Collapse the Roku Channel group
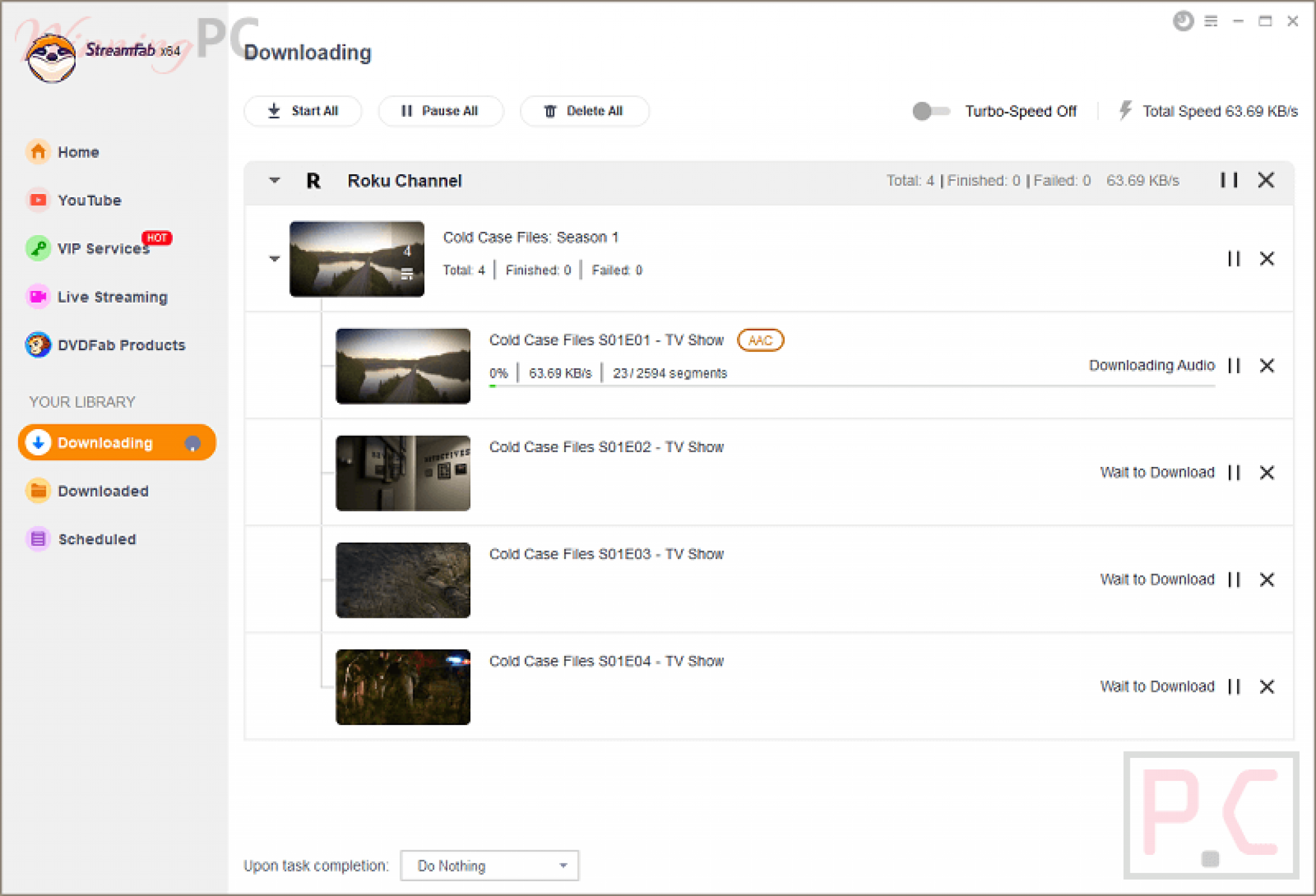The height and width of the screenshot is (896, 1316). [x=274, y=180]
